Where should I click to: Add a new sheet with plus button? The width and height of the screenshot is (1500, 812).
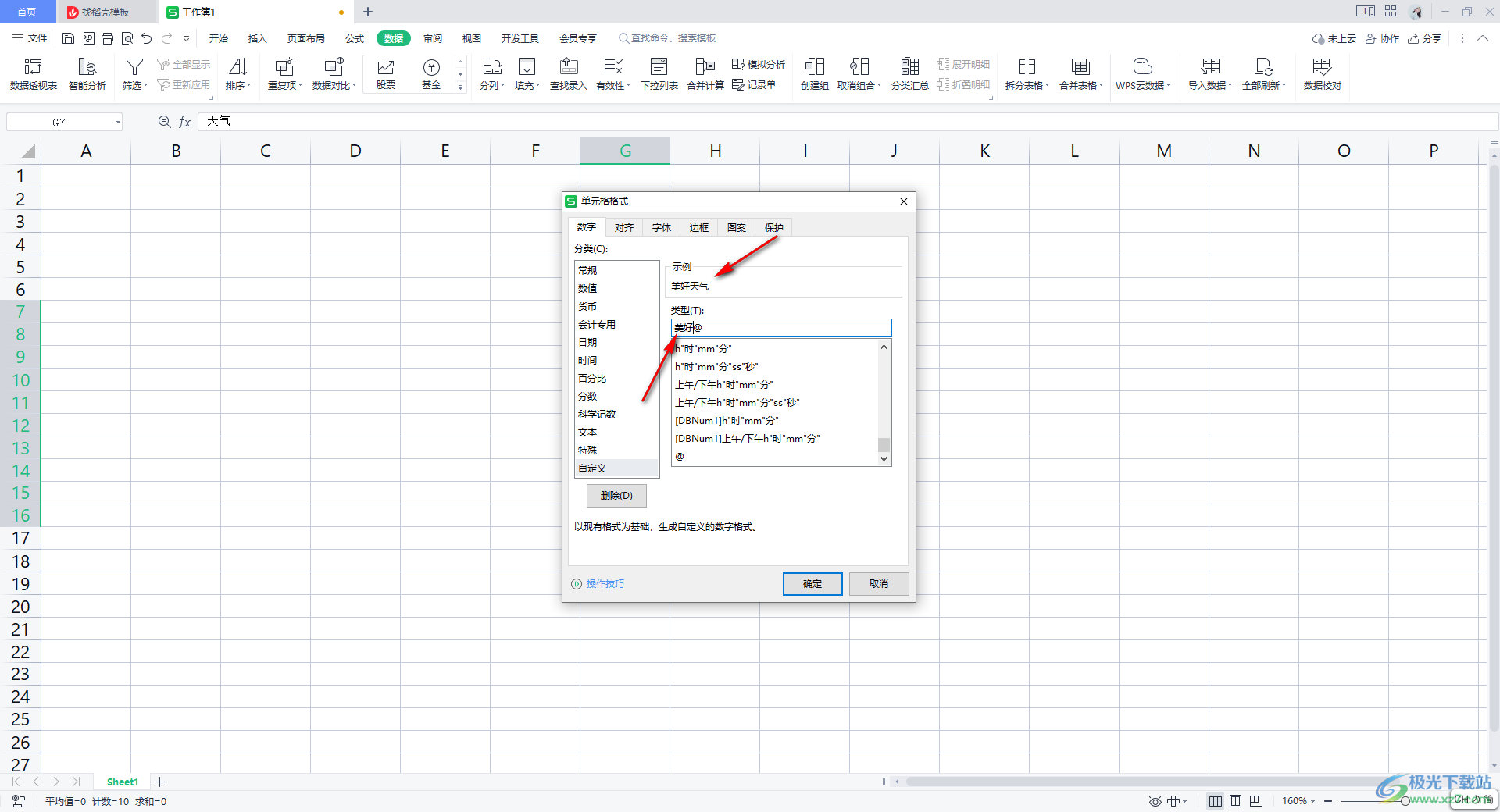(x=159, y=782)
